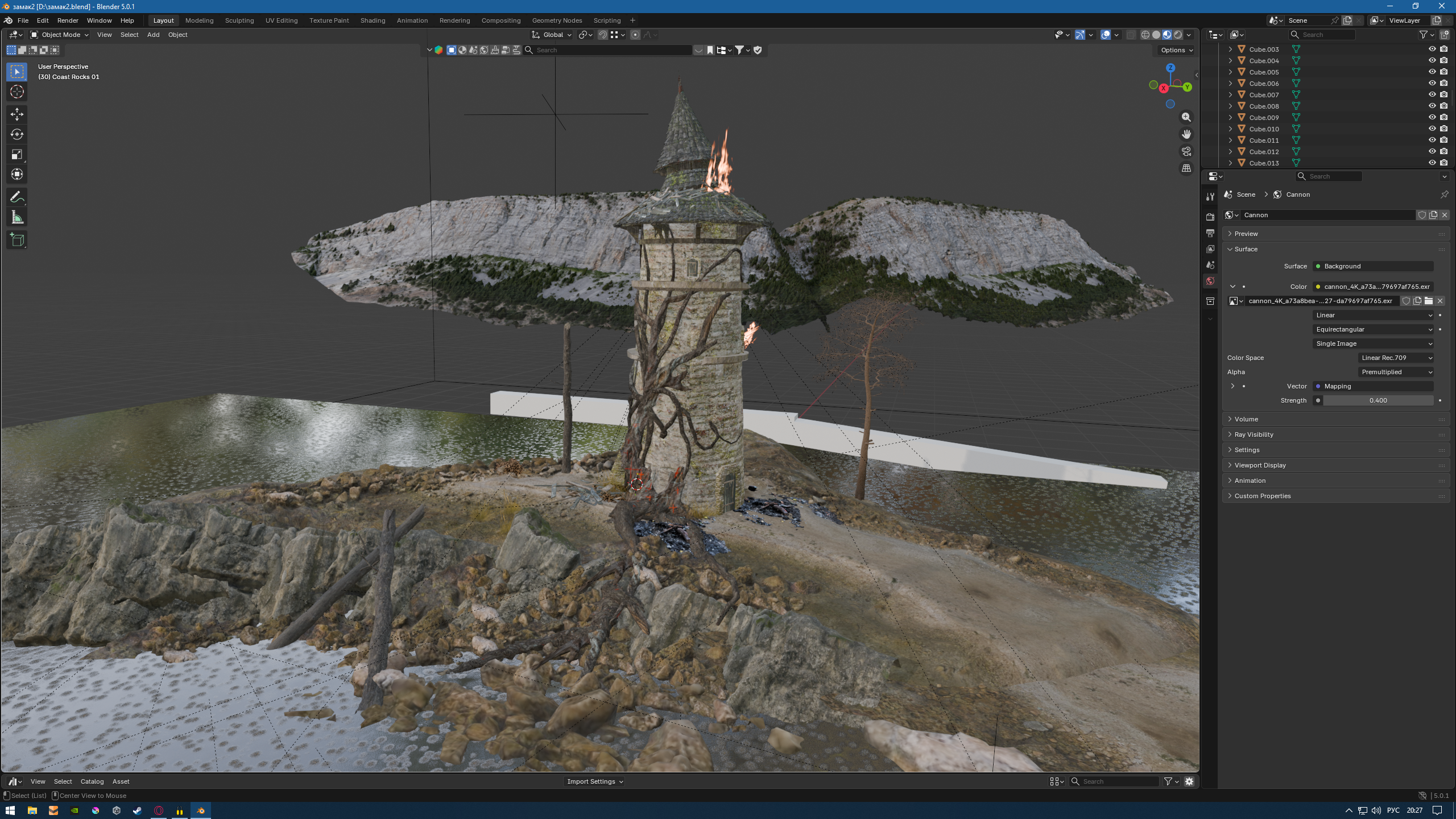This screenshot has width=1456, height=819.
Task: Select the Transform tool in the left toolbar
Action: pos(17,174)
